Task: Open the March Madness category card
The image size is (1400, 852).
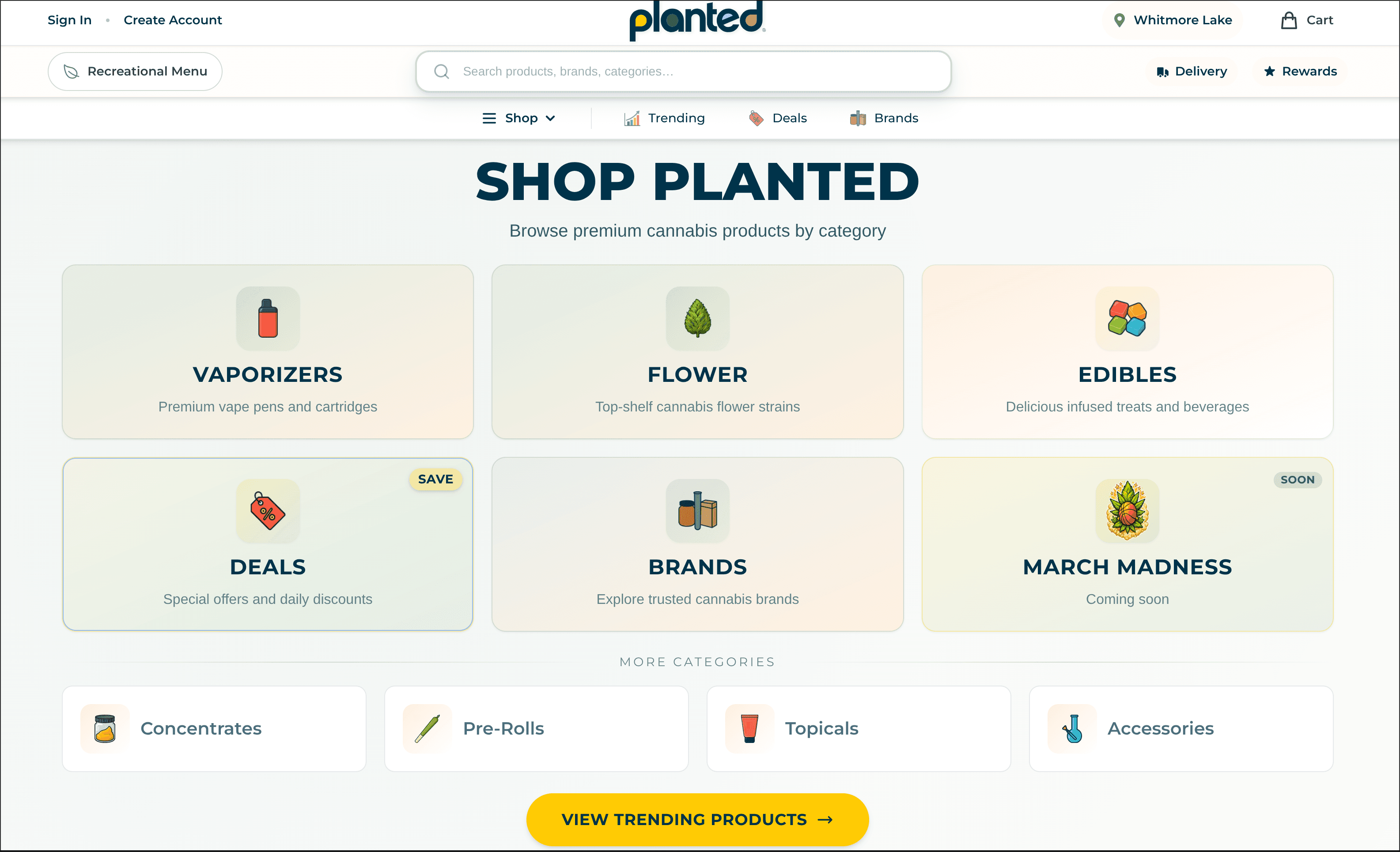Action: point(1127,544)
